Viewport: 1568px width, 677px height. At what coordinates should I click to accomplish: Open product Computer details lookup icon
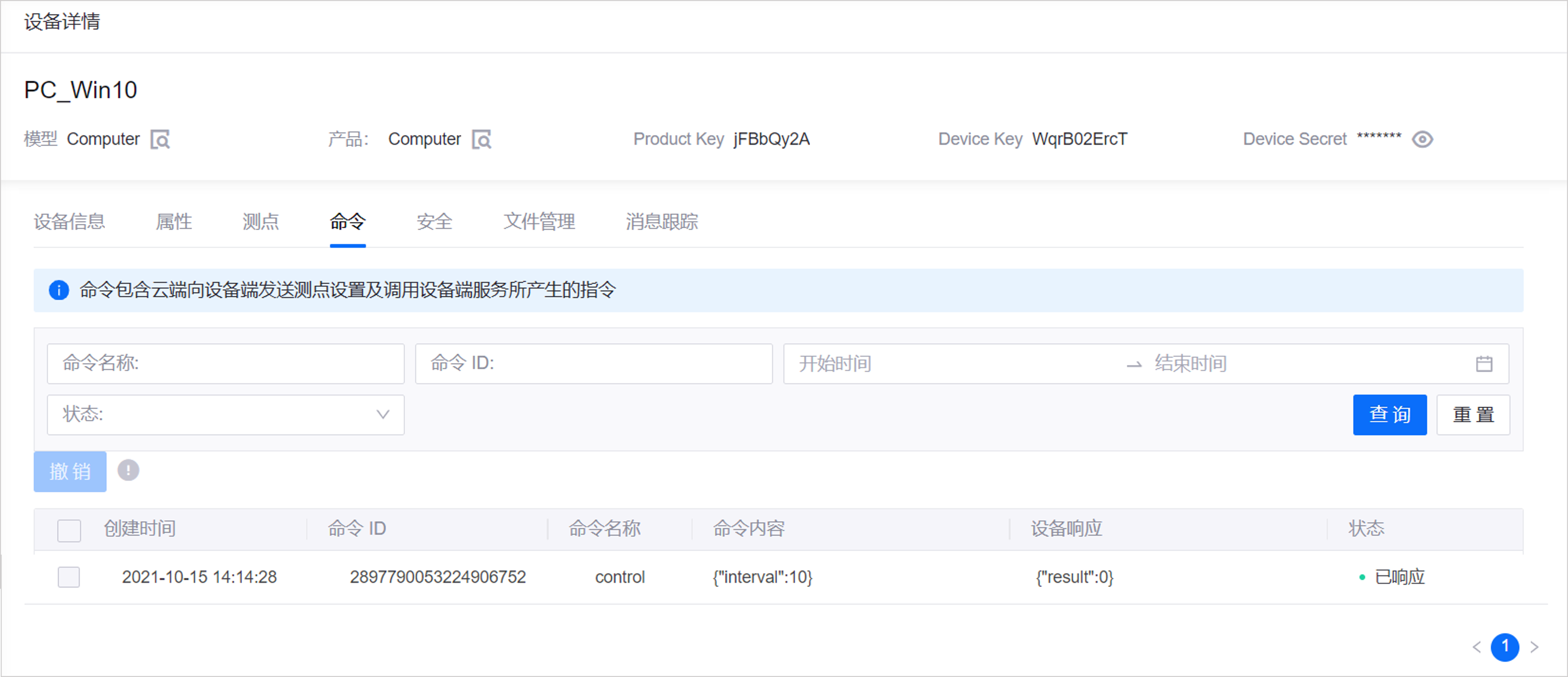[x=482, y=139]
